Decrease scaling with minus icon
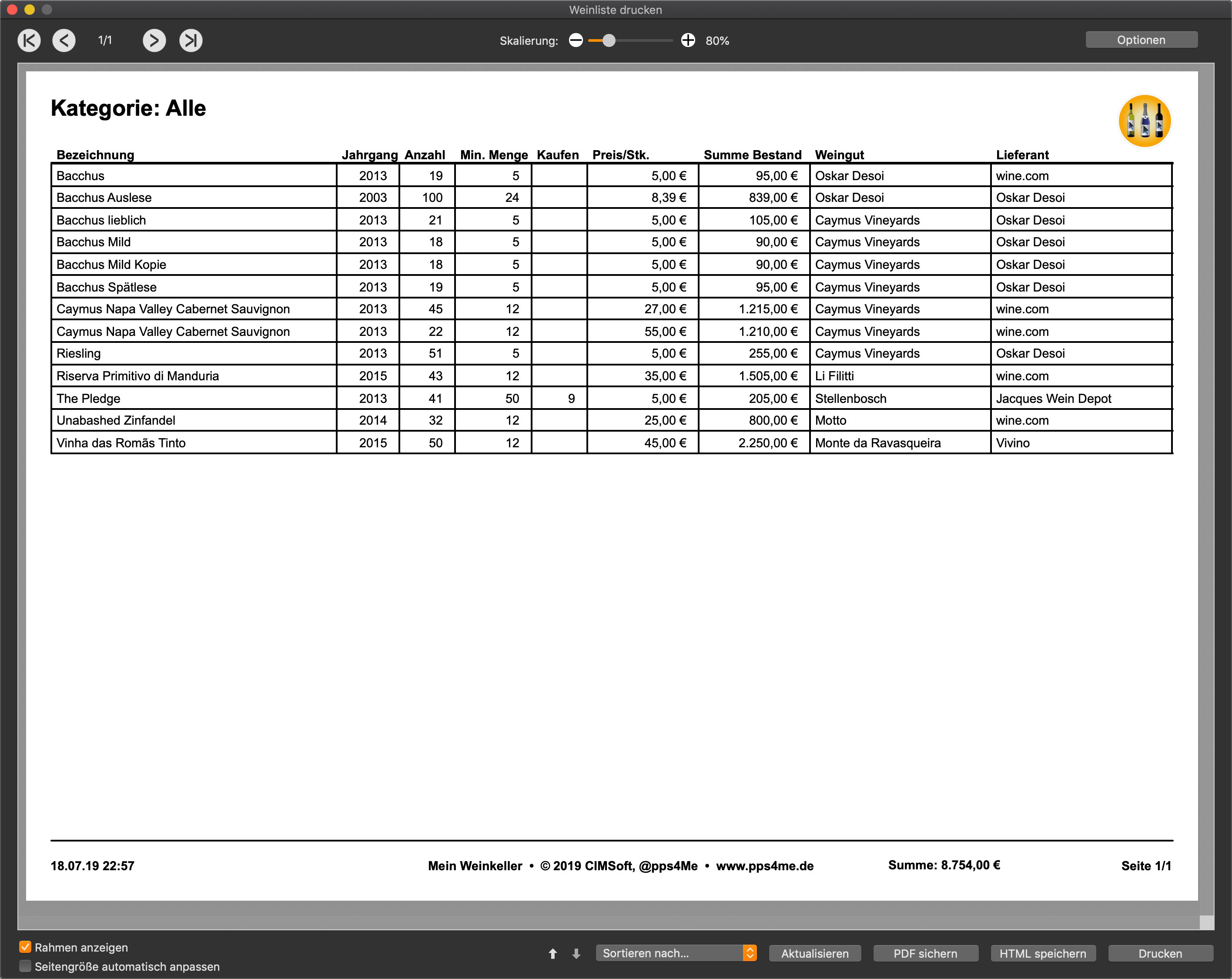The height and width of the screenshot is (979, 1232). (x=576, y=40)
